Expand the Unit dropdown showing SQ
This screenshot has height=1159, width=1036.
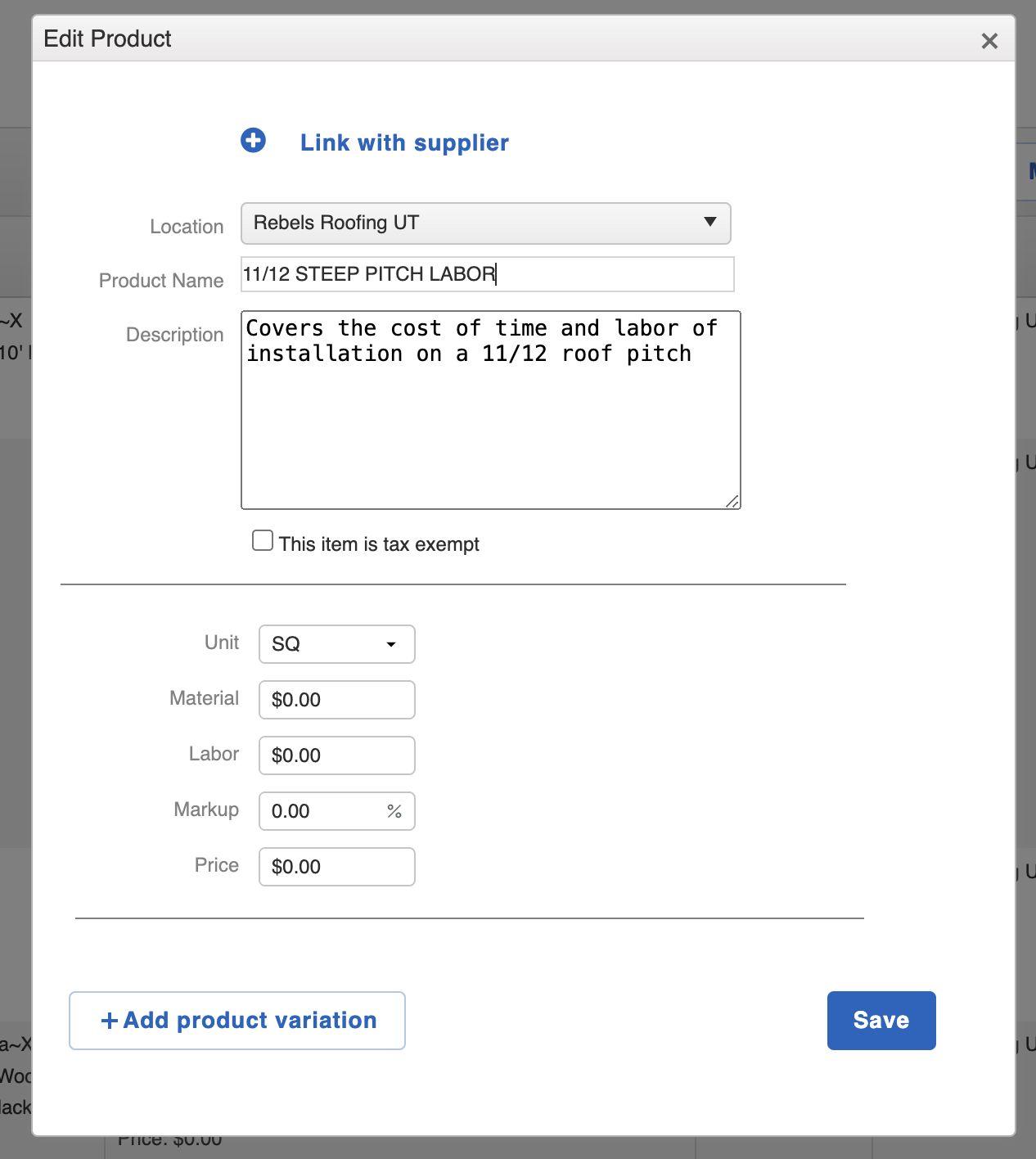click(x=336, y=644)
